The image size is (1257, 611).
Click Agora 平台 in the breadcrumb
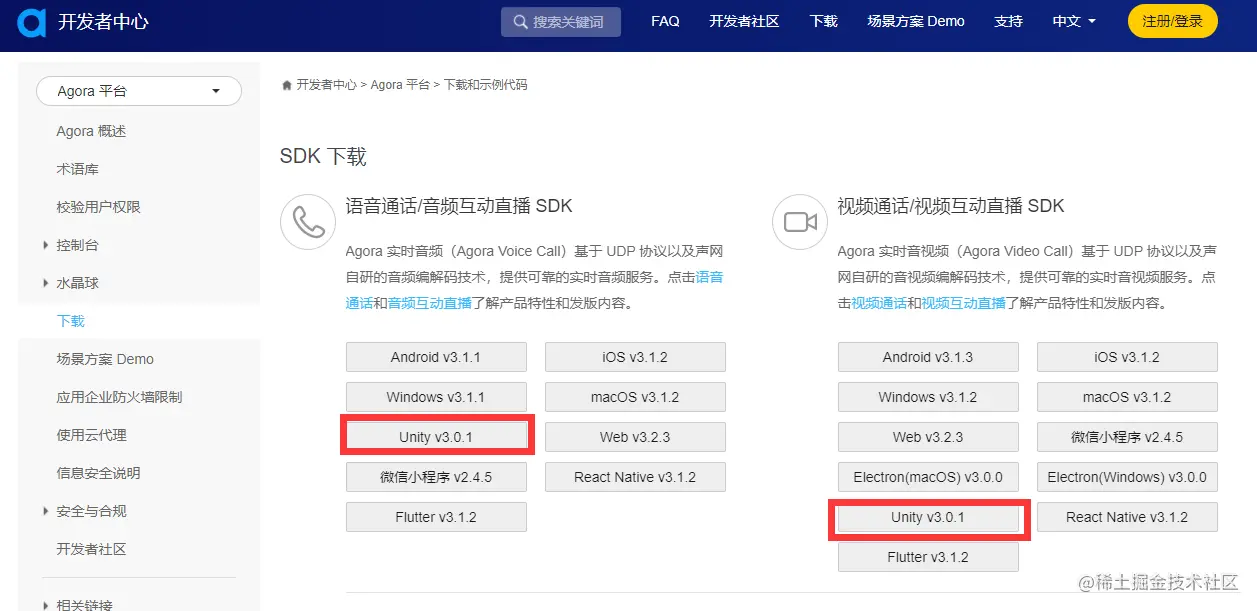pyautogui.click(x=400, y=85)
